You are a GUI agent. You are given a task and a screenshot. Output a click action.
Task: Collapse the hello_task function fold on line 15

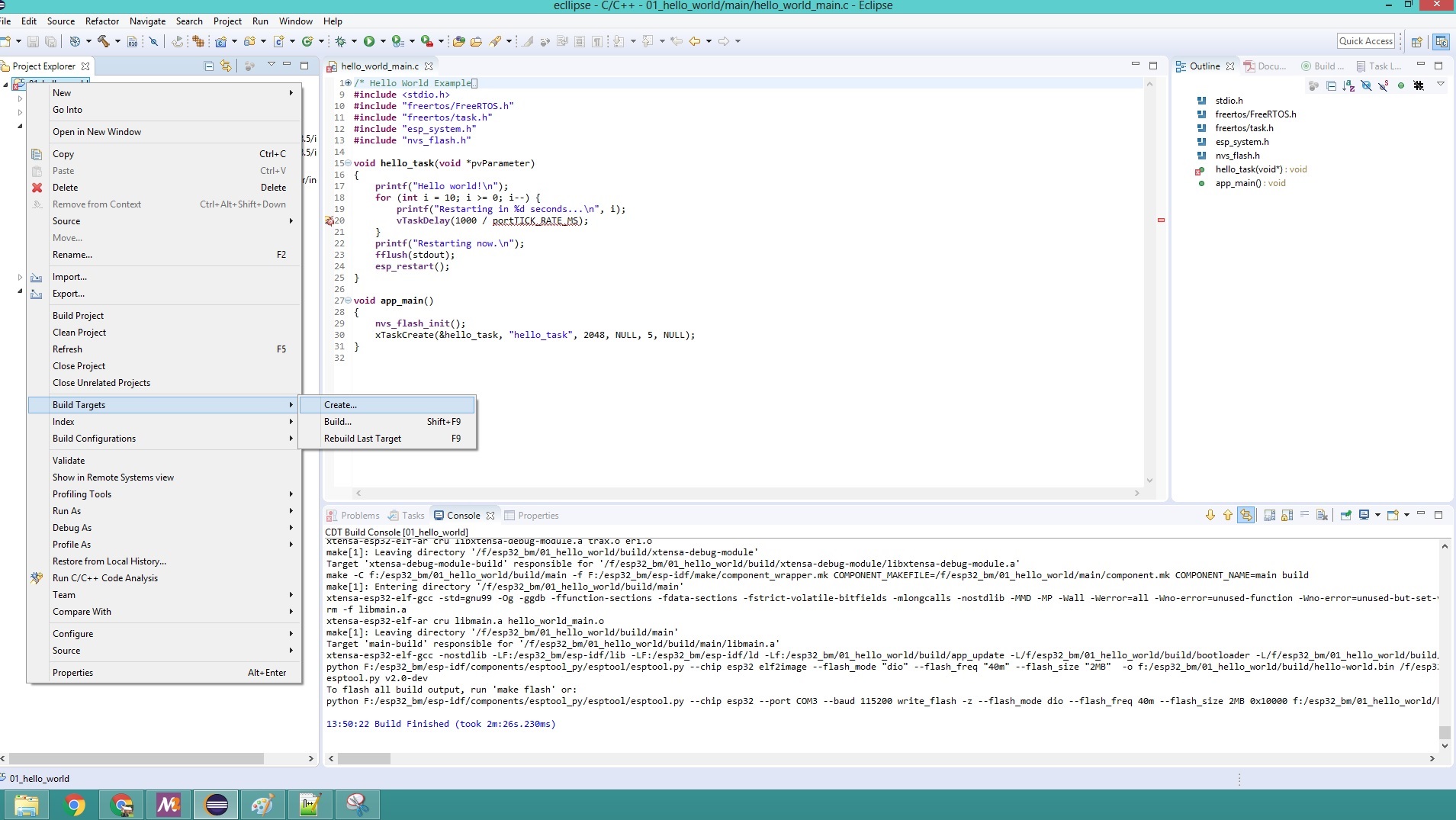click(349, 163)
